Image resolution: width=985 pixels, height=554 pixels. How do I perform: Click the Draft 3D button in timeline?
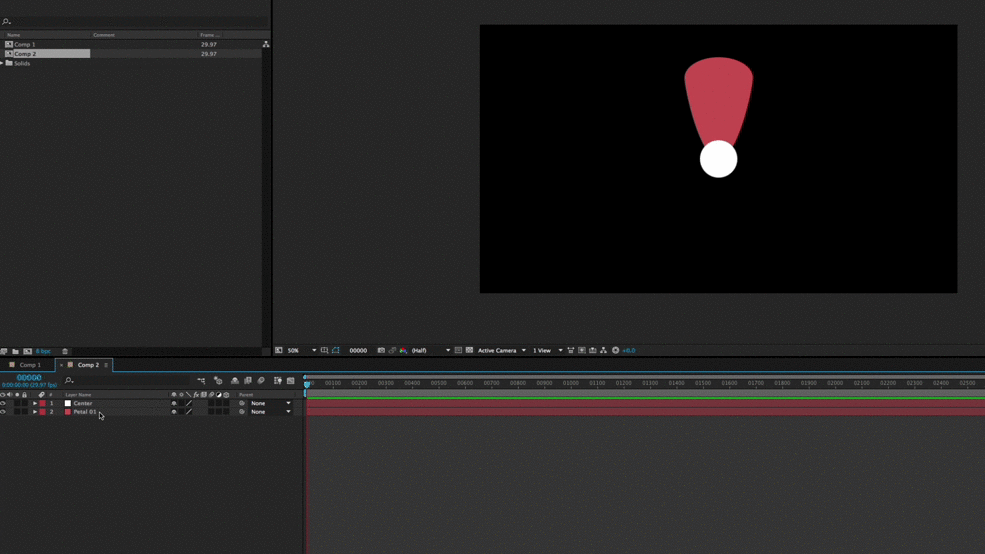point(218,381)
